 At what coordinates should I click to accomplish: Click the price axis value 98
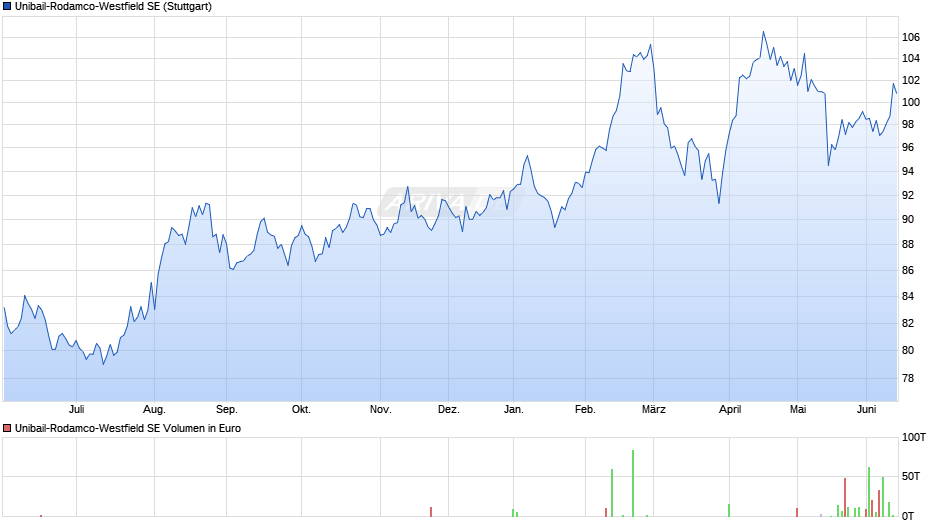pyautogui.click(x=908, y=124)
